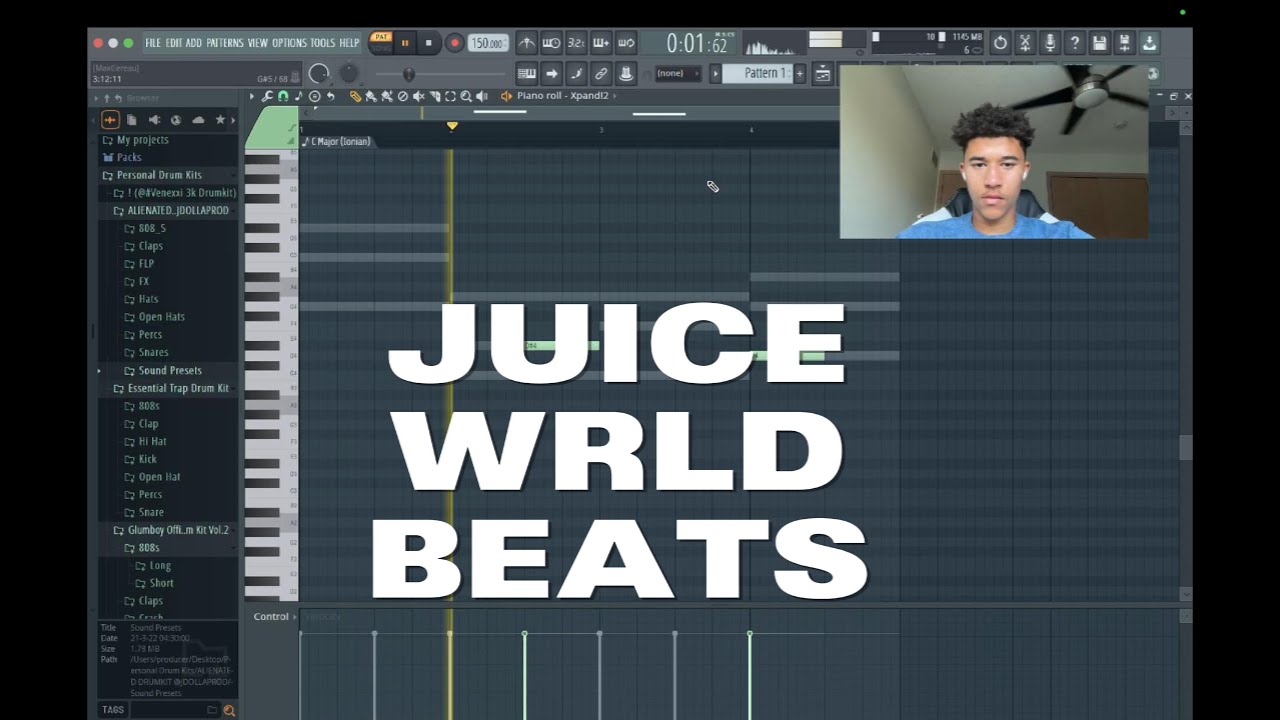Open the OPTIONS menu
The image size is (1280, 720).
pos(290,43)
